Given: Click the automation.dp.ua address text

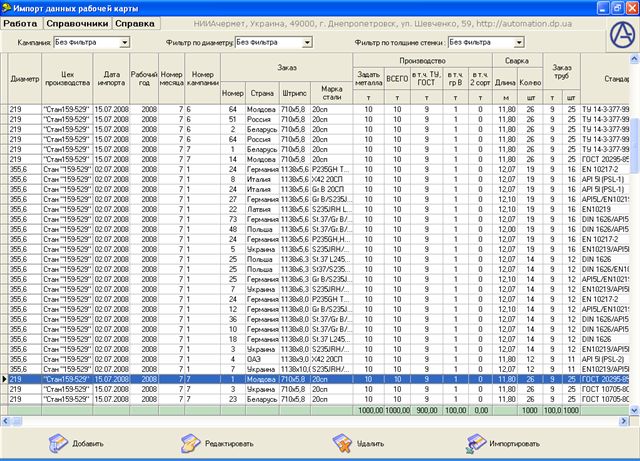Looking at the screenshot, I should tap(524, 24).
